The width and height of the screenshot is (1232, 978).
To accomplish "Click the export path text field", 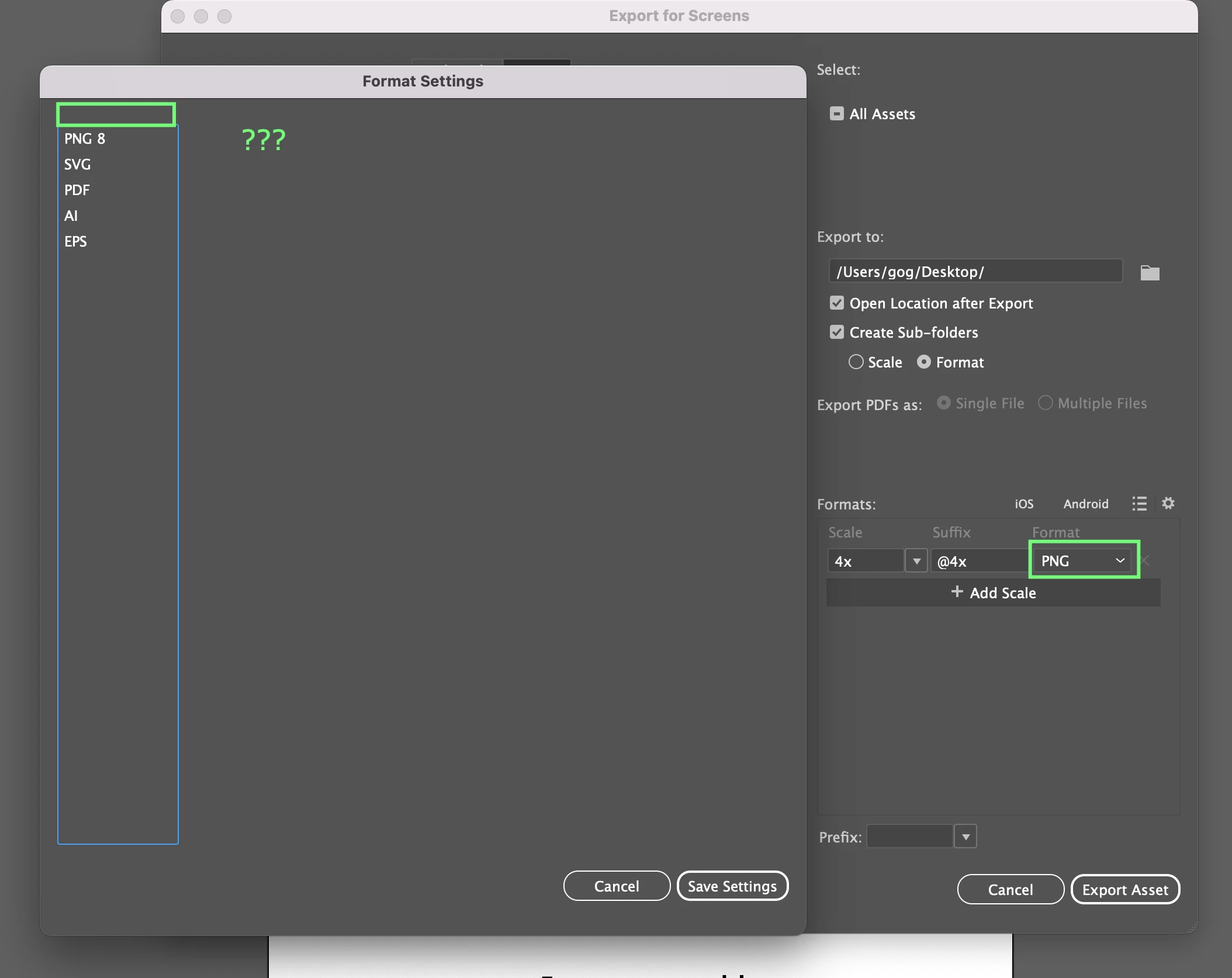I will click(975, 272).
